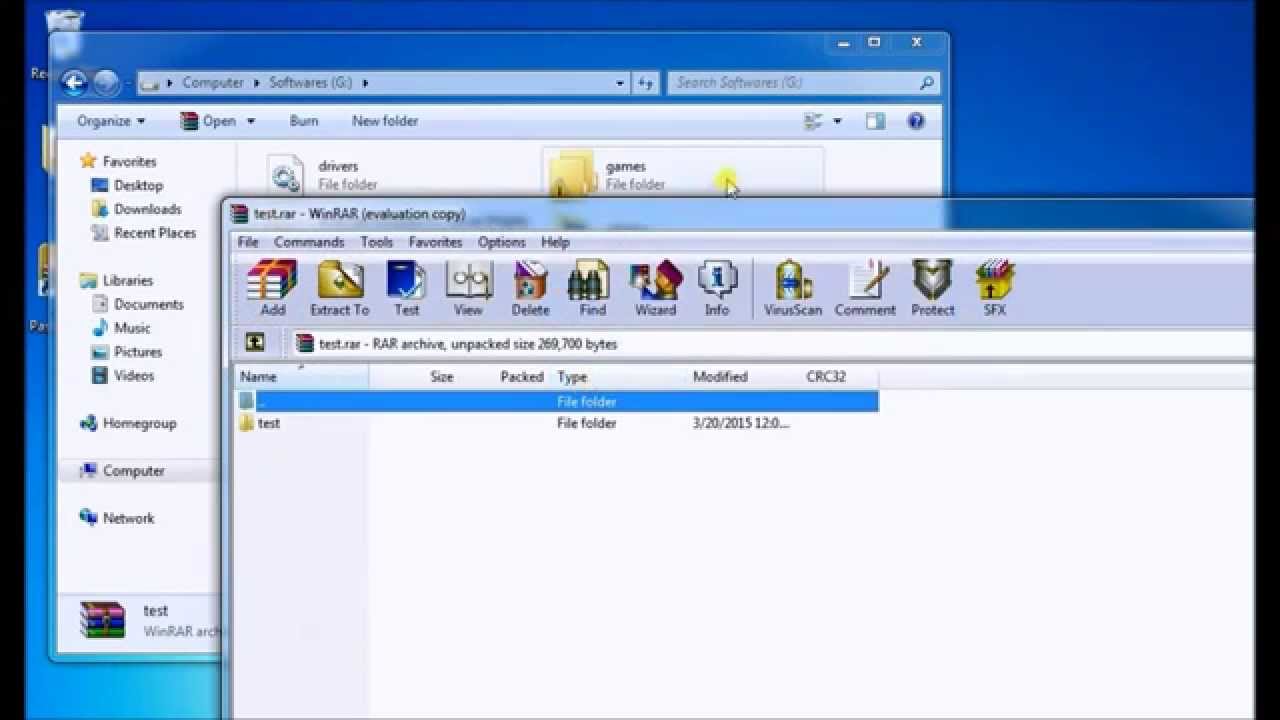Open the Wizard tool icon
The width and height of the screenshot is (1280, 720).
pyautogui.click(x=655, y=288)
